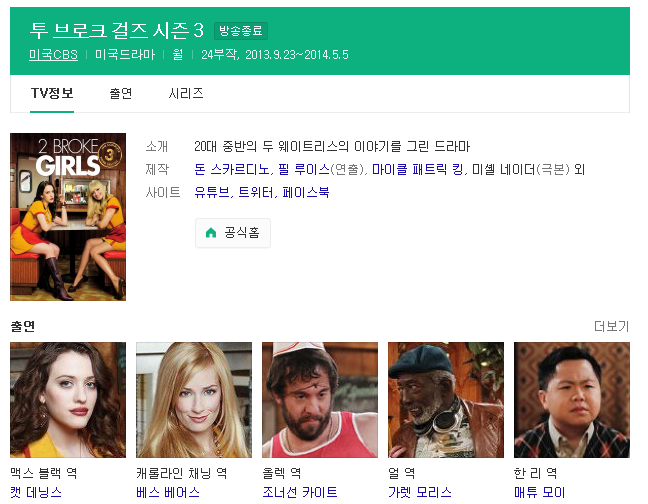Open the photo for 얼 역
Viewport: 648px width, 504px height.
pyautogui.click(x=446, y=400)
